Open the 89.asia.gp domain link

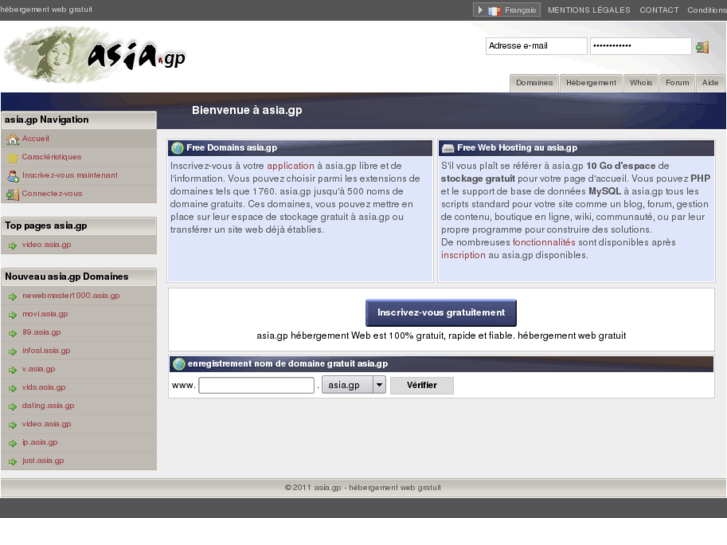click(41, 332)
